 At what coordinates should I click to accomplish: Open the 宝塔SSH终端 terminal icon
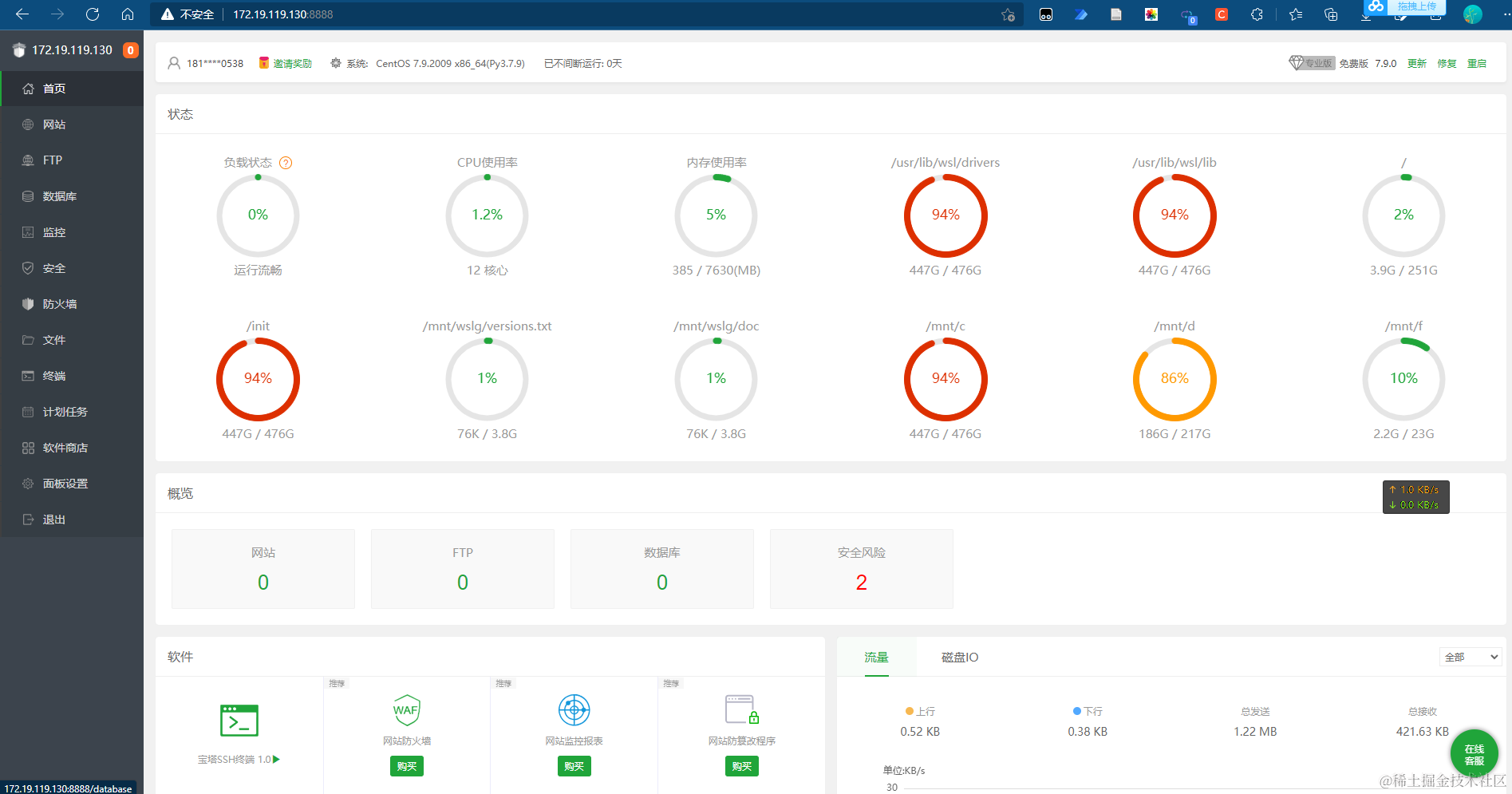pyautogui.click(x=239, y=721)
